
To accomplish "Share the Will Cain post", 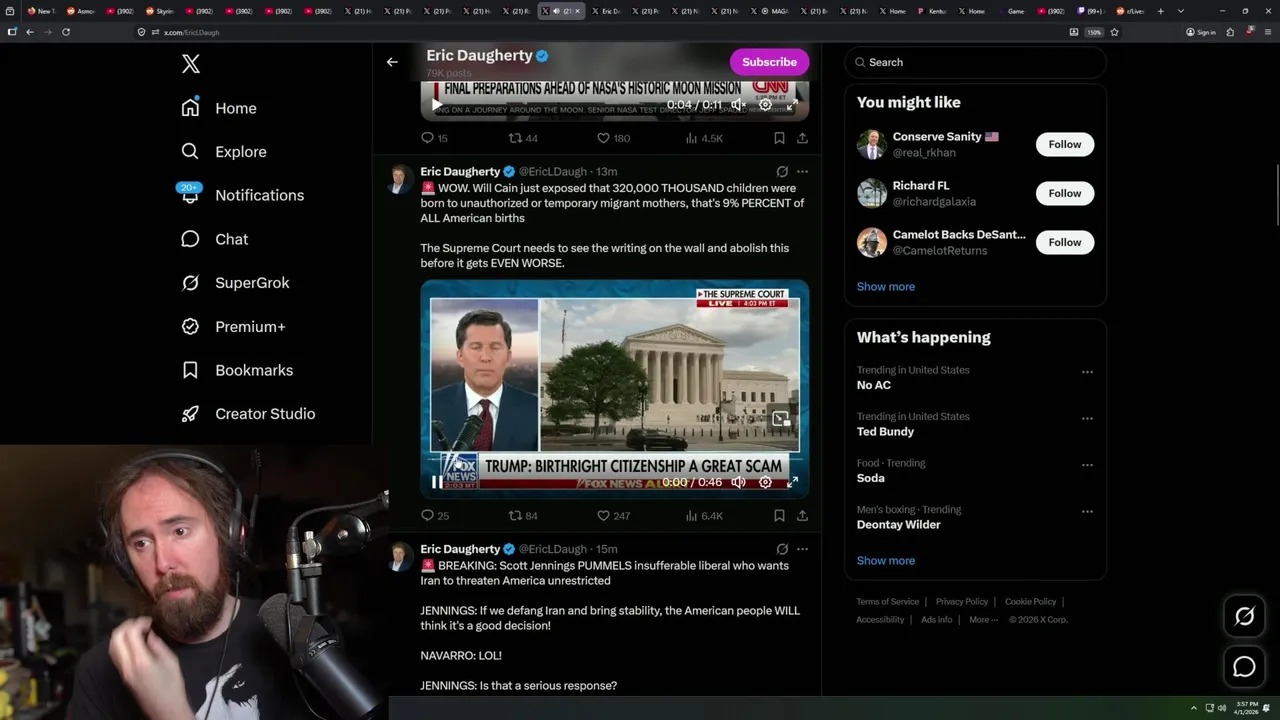I will click(x=802, y=516).
